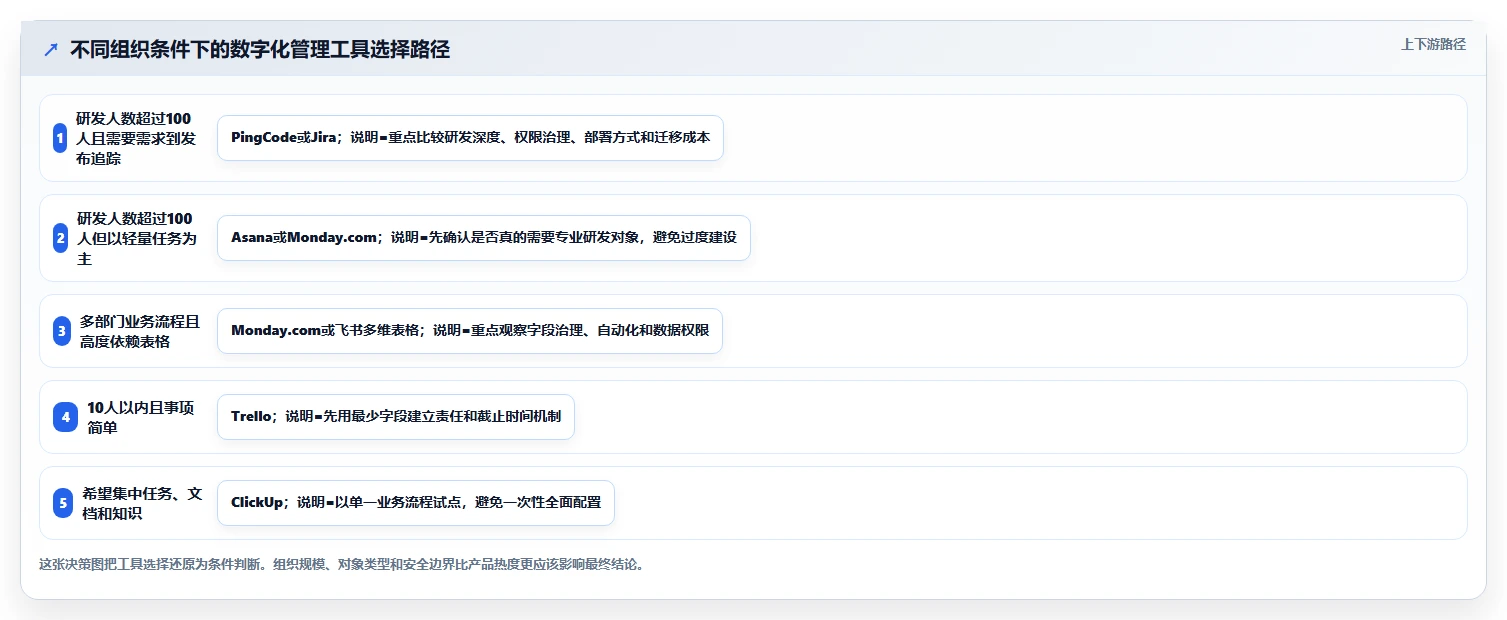Select the Monday.com或飞书多维表格 recommendation box

pyautogui.click(x=470, y=331)
